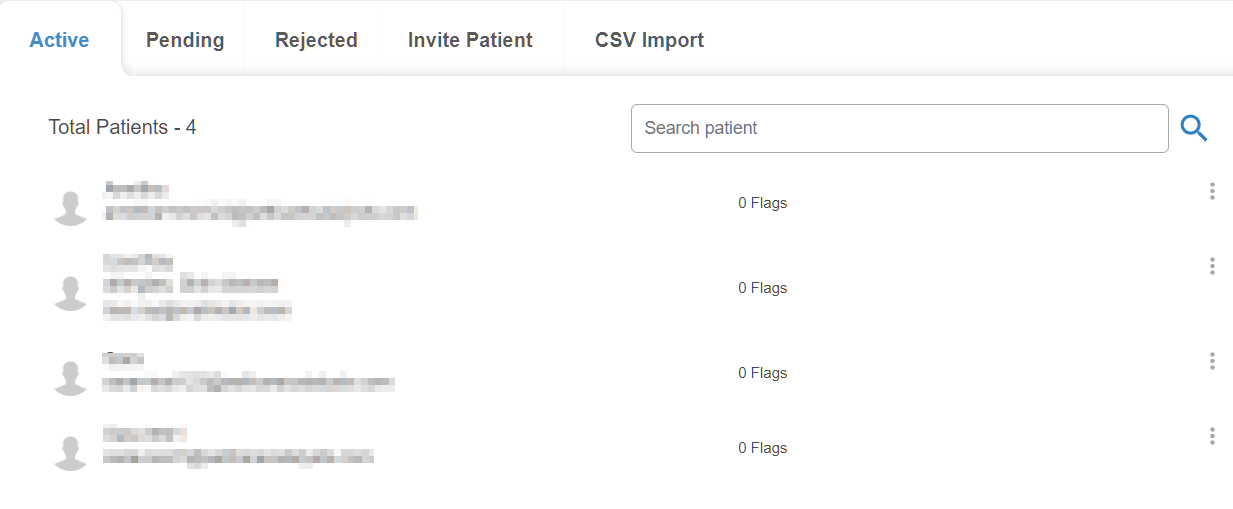Open the three-dot menu for the second patient

pyautogui.click(x=1212, y=266)
